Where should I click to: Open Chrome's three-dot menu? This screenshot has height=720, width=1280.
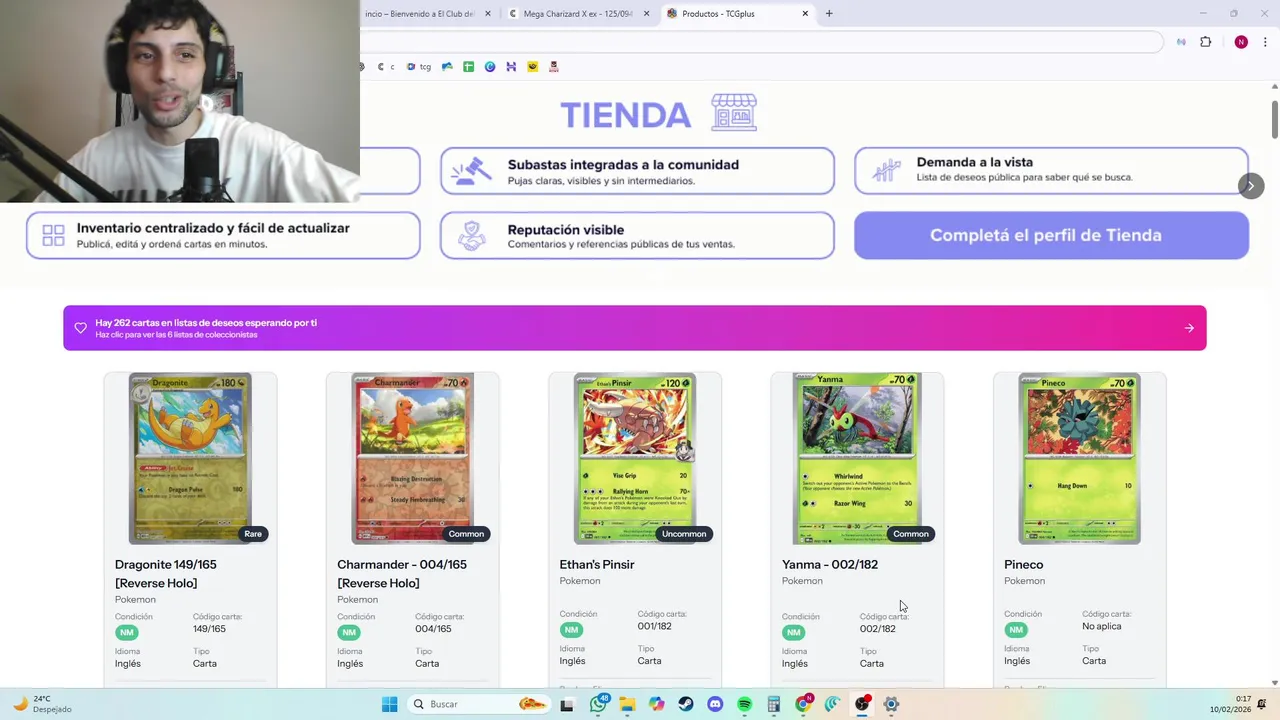pos(1265,42)
